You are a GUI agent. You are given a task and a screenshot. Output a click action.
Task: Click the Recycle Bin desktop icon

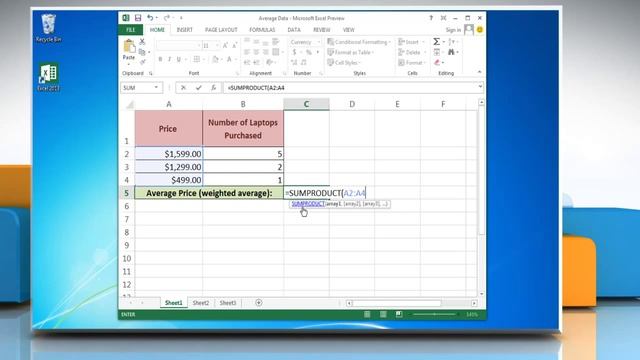(49, 28)
